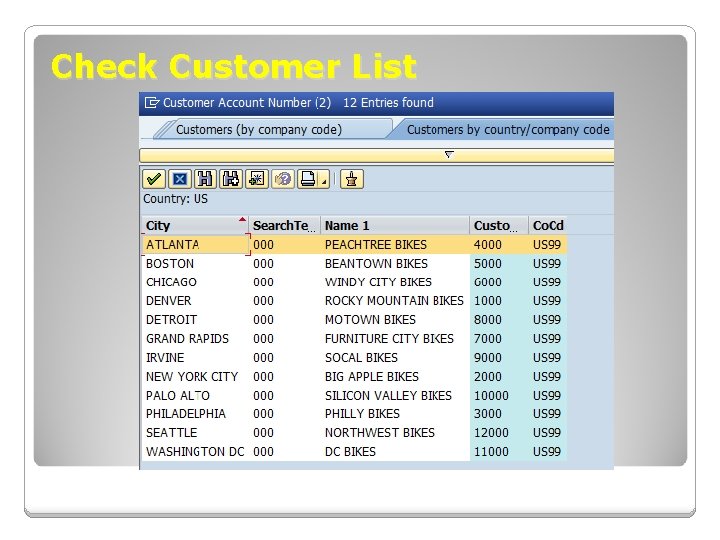Select customer number 7000
This screenshot has width=720, height=540.
[x=488, y=338]
